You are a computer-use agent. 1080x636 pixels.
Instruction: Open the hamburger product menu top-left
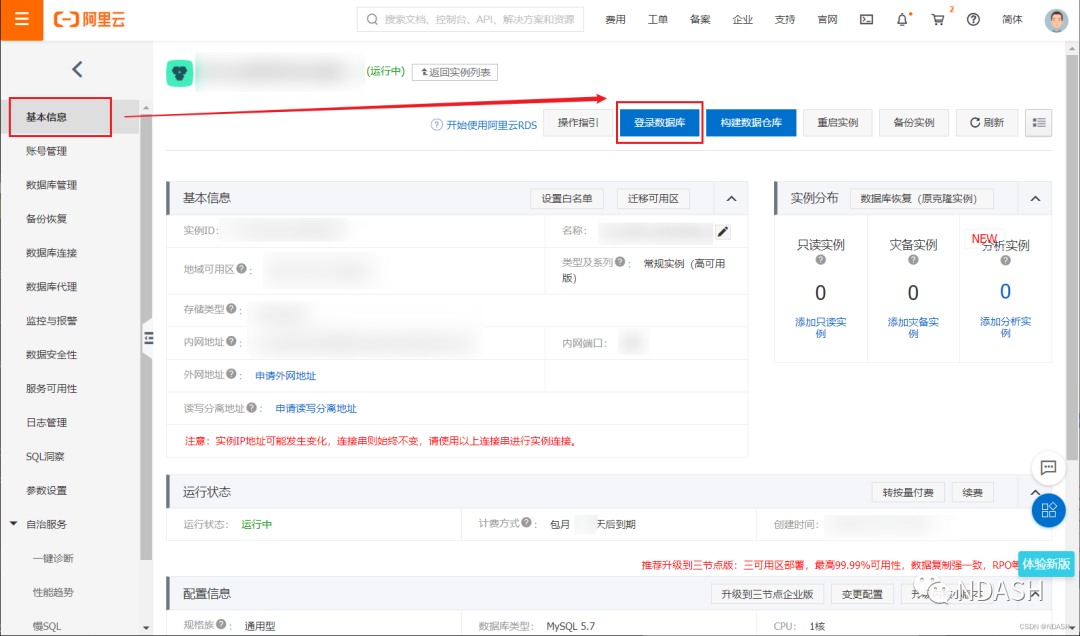22,19
